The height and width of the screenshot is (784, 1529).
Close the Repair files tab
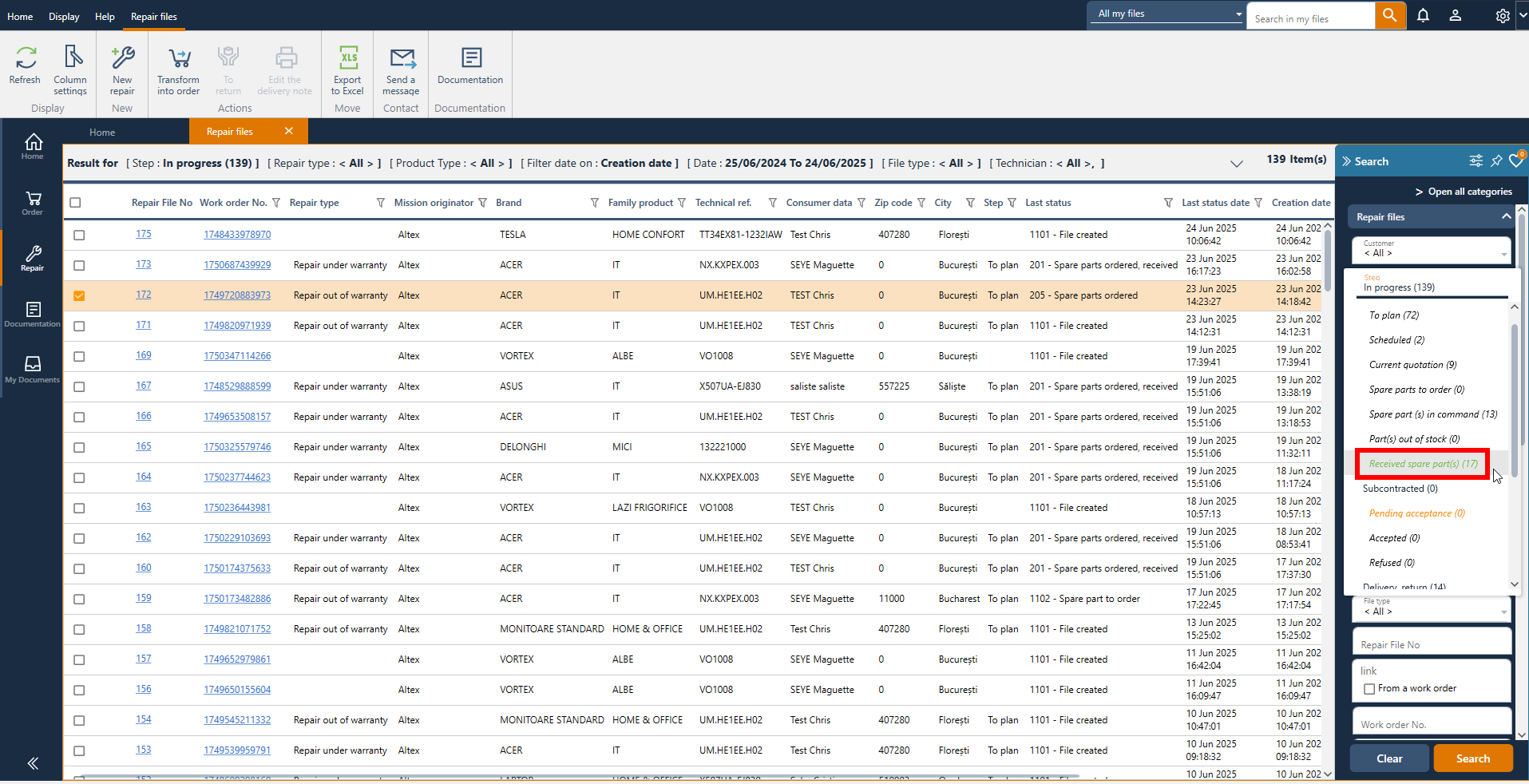(289, 131)
